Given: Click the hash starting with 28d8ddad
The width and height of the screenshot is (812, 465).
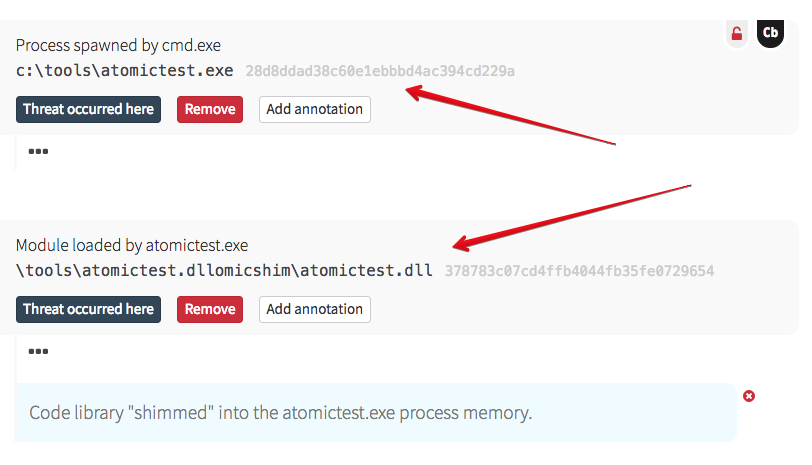Looking at the screenshot, I should coord(380,71).
